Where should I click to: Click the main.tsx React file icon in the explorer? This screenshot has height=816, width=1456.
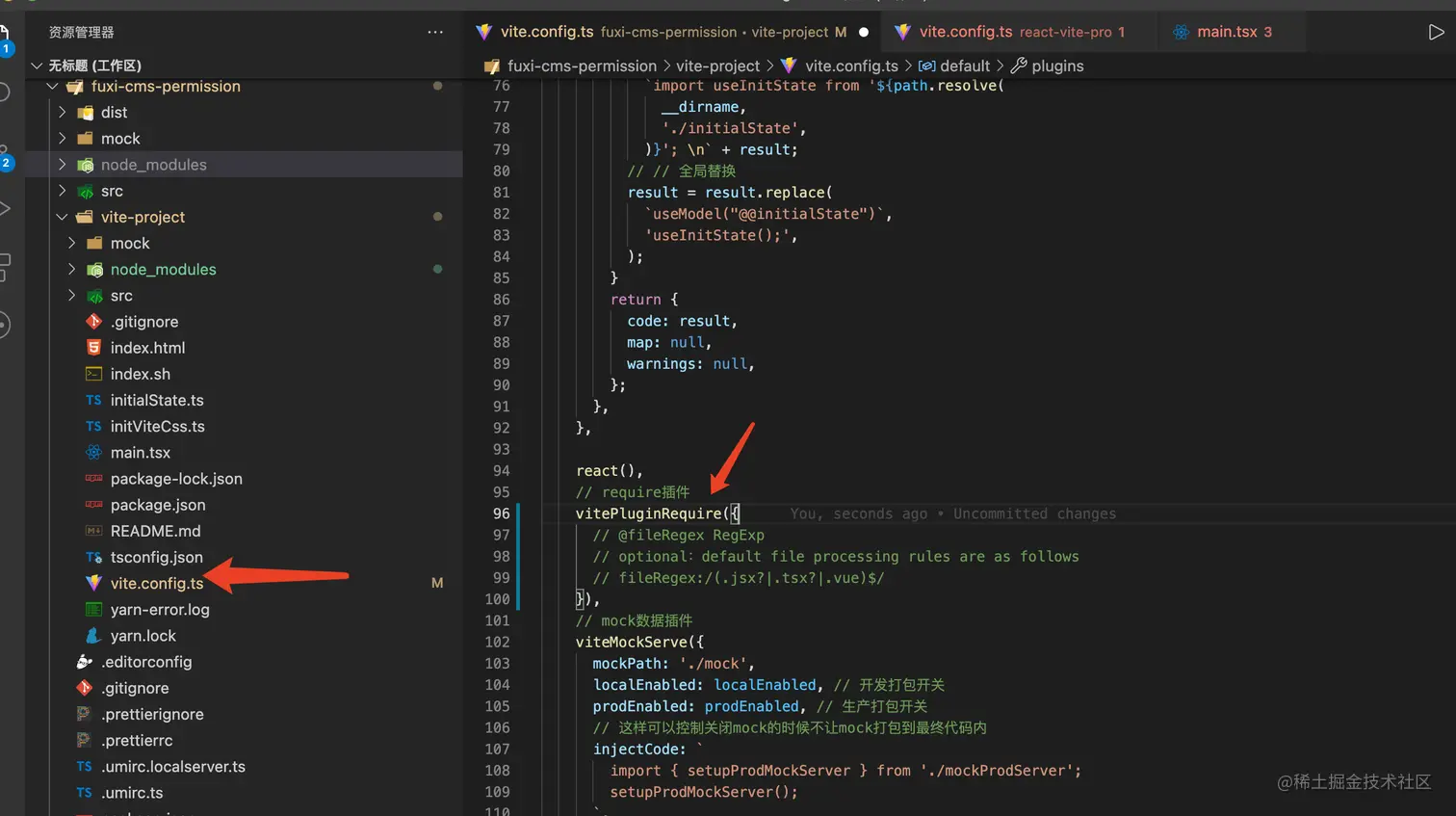point(93,452)
